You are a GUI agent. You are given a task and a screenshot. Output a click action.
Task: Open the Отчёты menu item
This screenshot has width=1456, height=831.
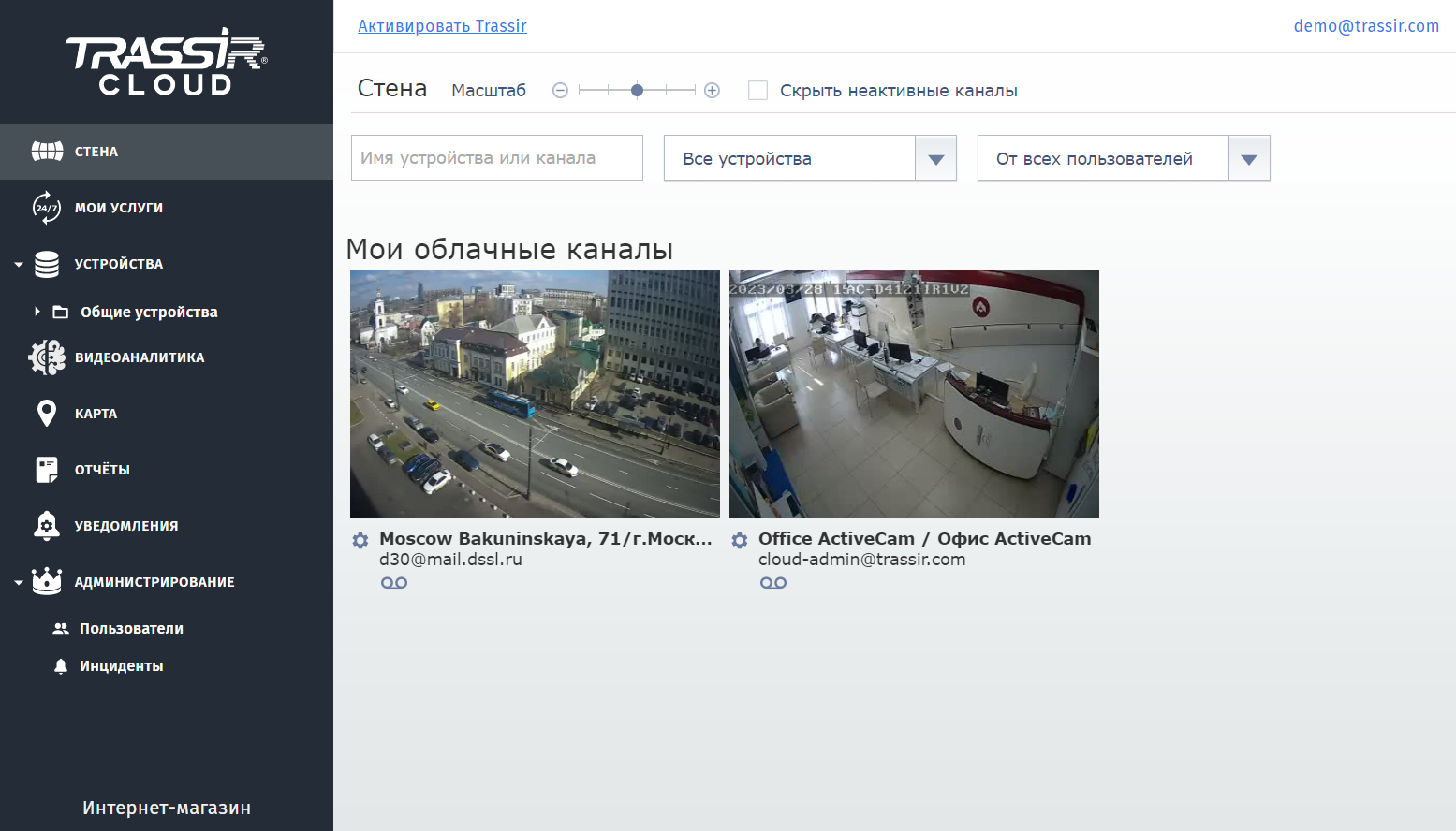[102, 470]
